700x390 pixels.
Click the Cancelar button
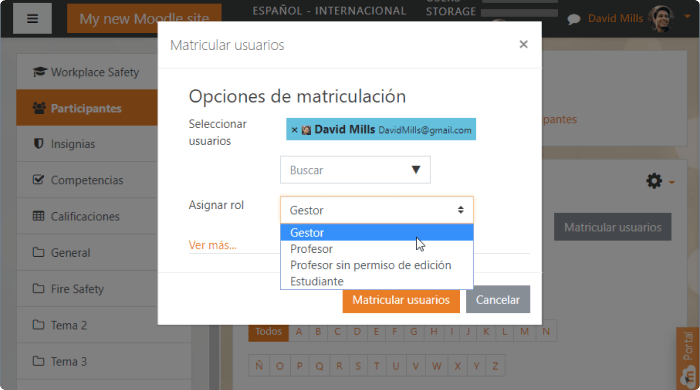click(x=498, y=299)
